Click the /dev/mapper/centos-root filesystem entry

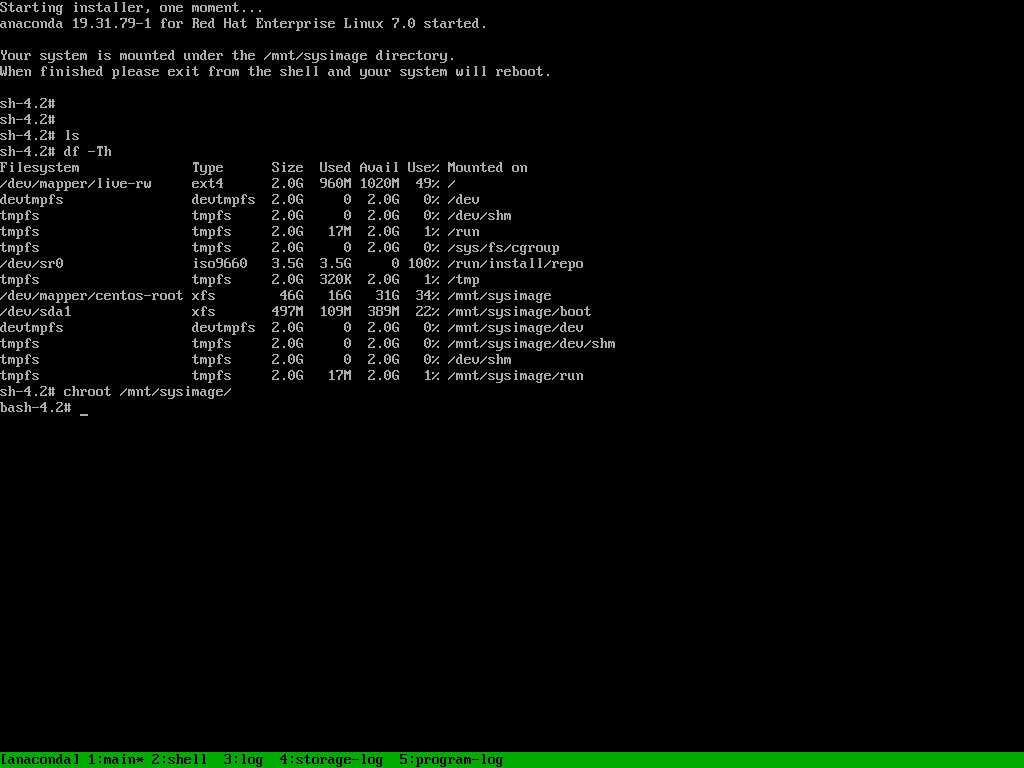[91, 296]
